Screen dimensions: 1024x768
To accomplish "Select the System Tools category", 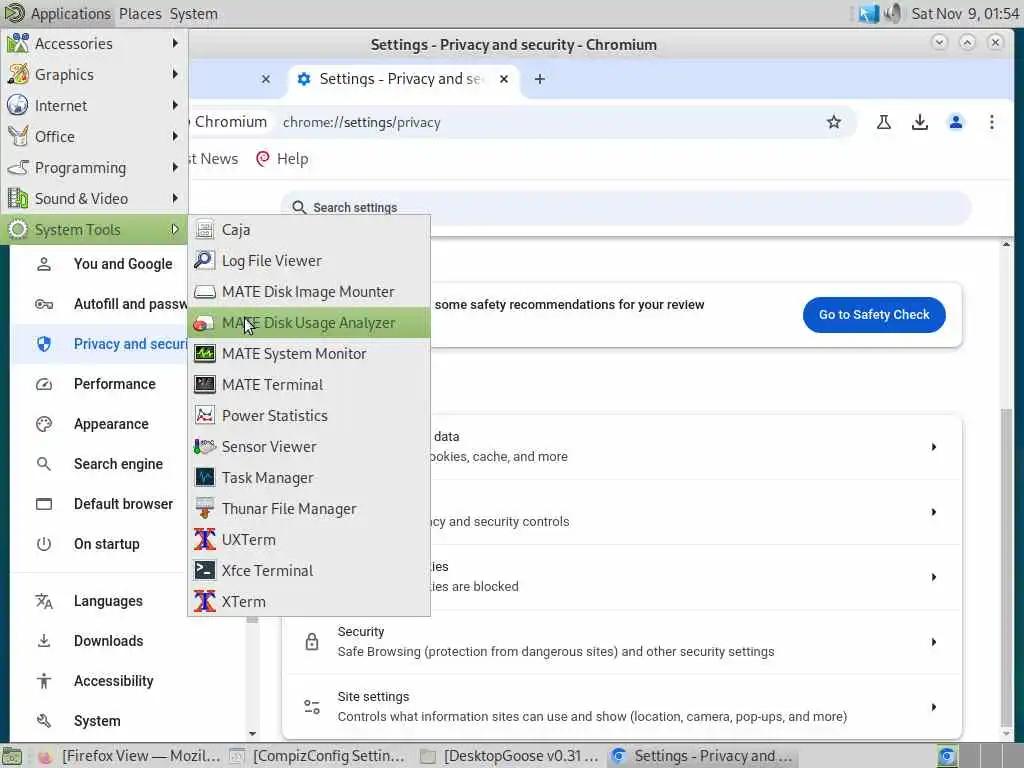I will click(94, 230).
